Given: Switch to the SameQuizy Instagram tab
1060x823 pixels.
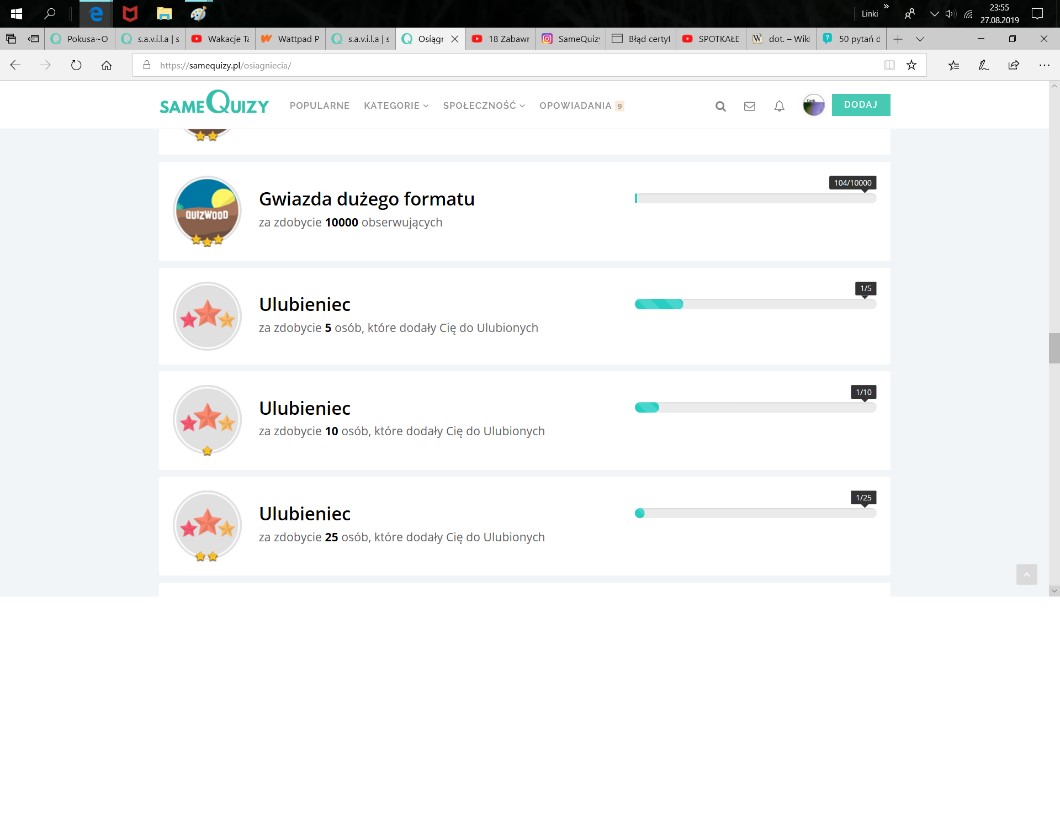Looking at the screenshot, I should pos(568,39).
